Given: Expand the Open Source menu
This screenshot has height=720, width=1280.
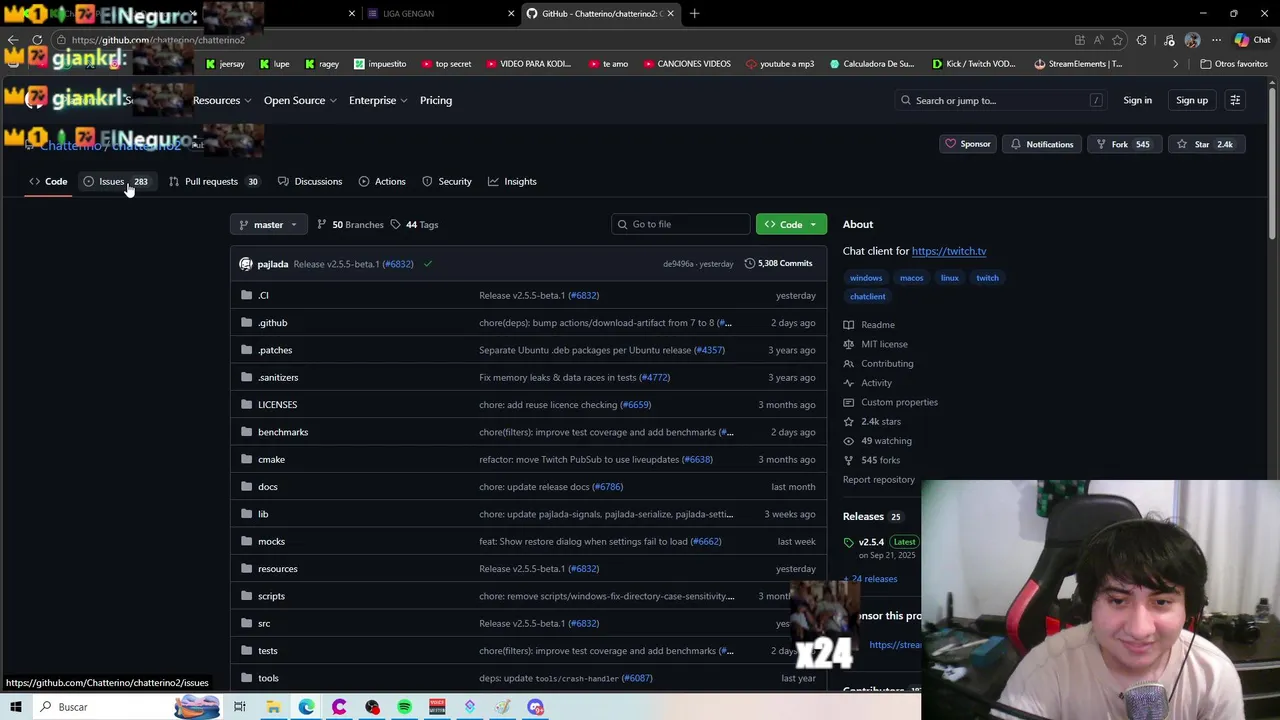Looking at the screenshot, I should (x=300, y=100).
